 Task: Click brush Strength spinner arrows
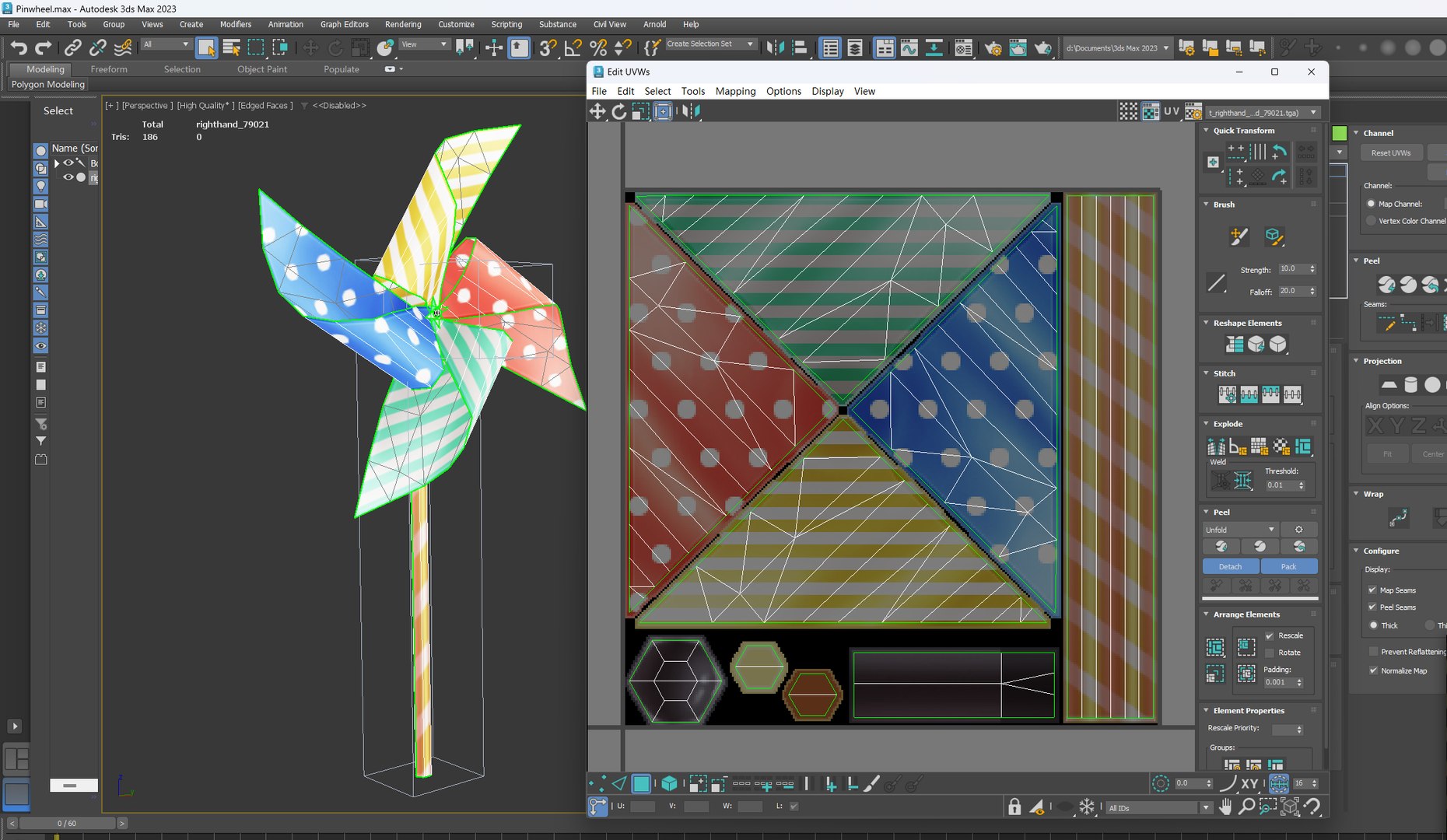(x=1312, y=269)
